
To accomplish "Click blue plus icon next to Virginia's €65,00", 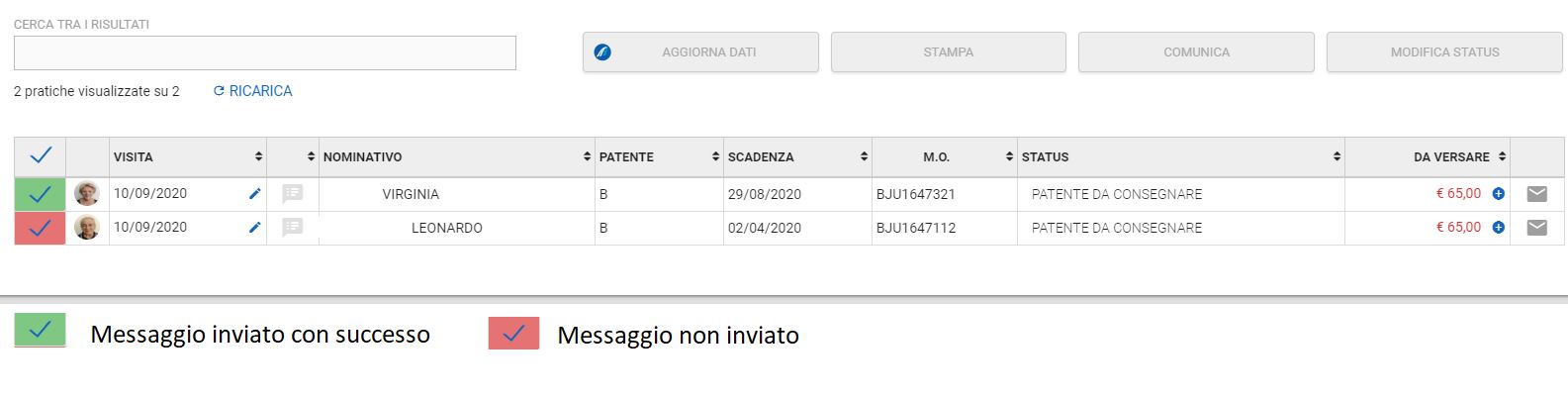I will tap(1498, 194).
